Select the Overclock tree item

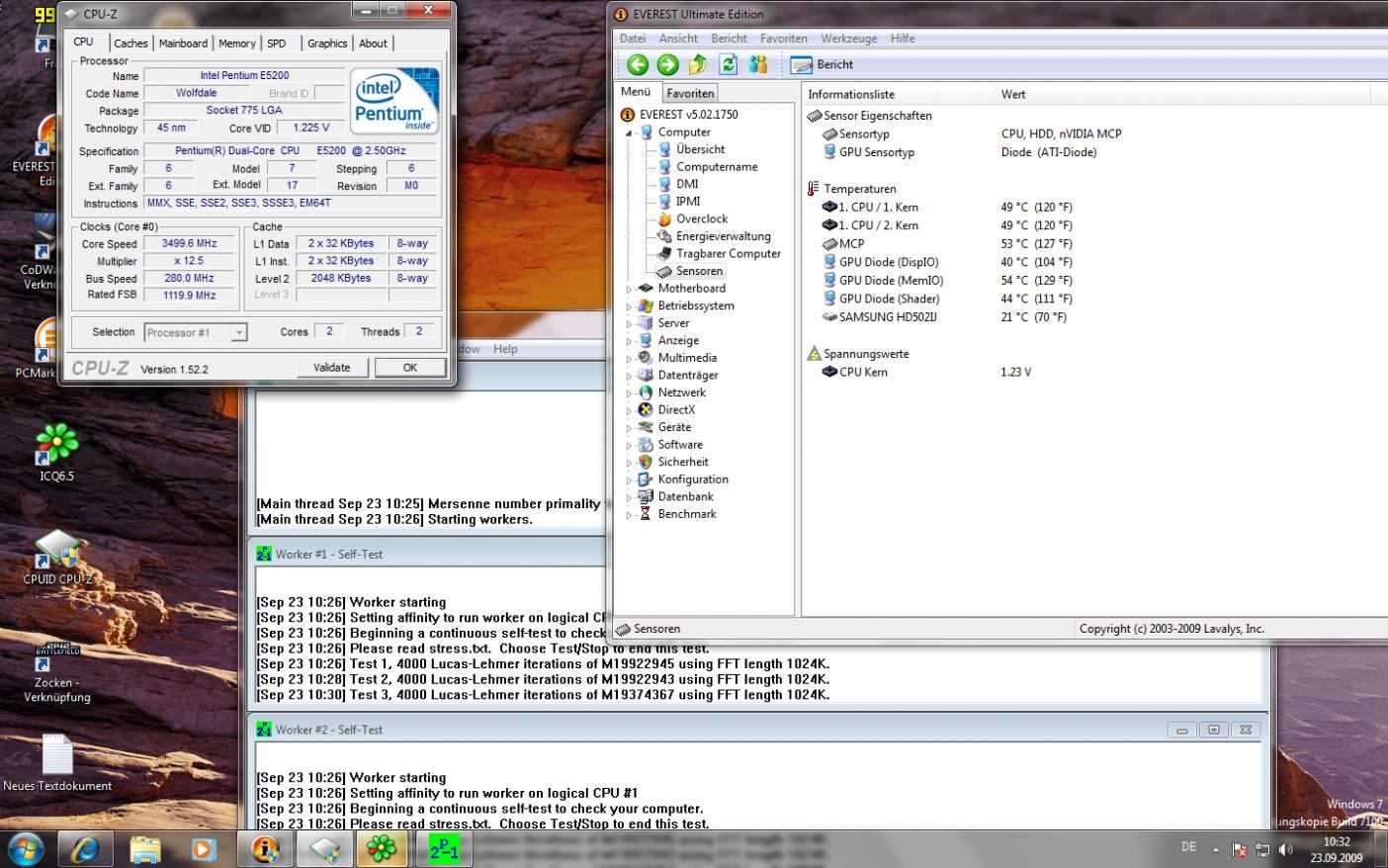pos(702,218)
